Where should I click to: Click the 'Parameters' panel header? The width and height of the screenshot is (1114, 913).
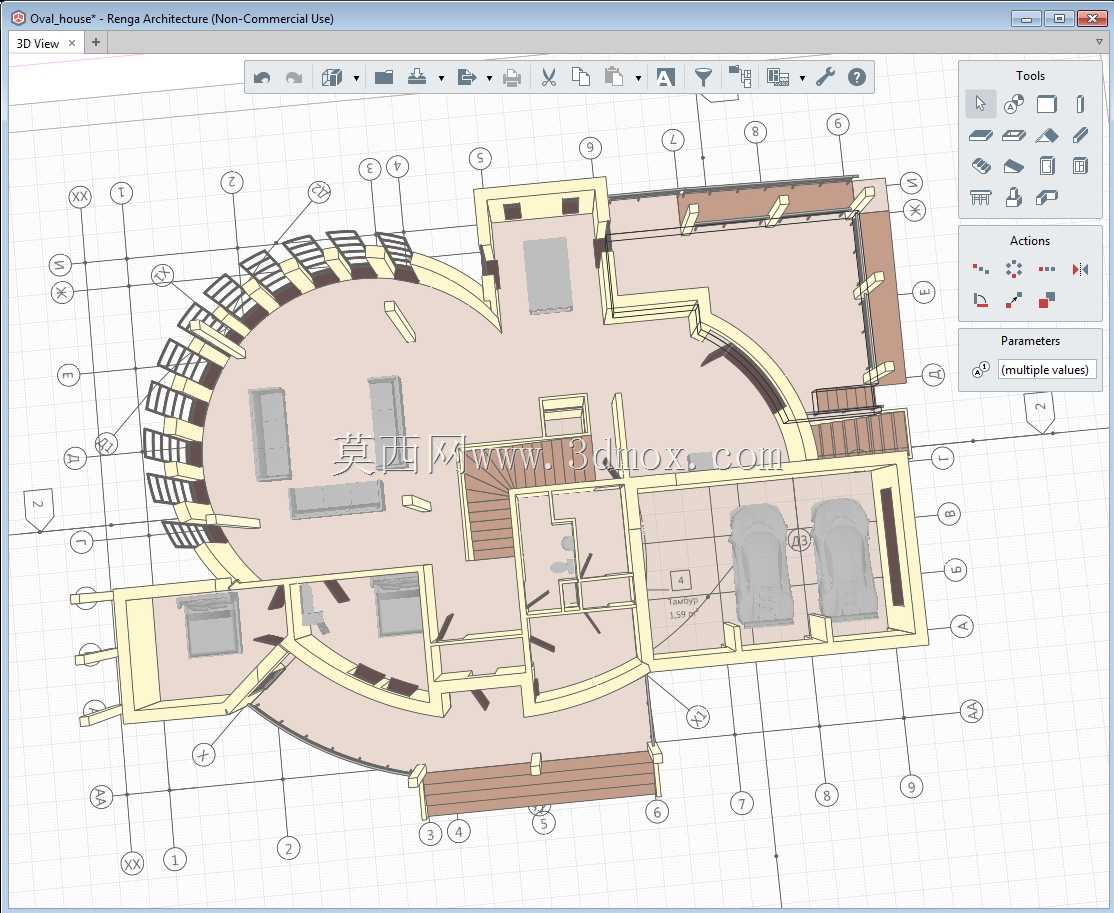click(x=1030, y=341)
